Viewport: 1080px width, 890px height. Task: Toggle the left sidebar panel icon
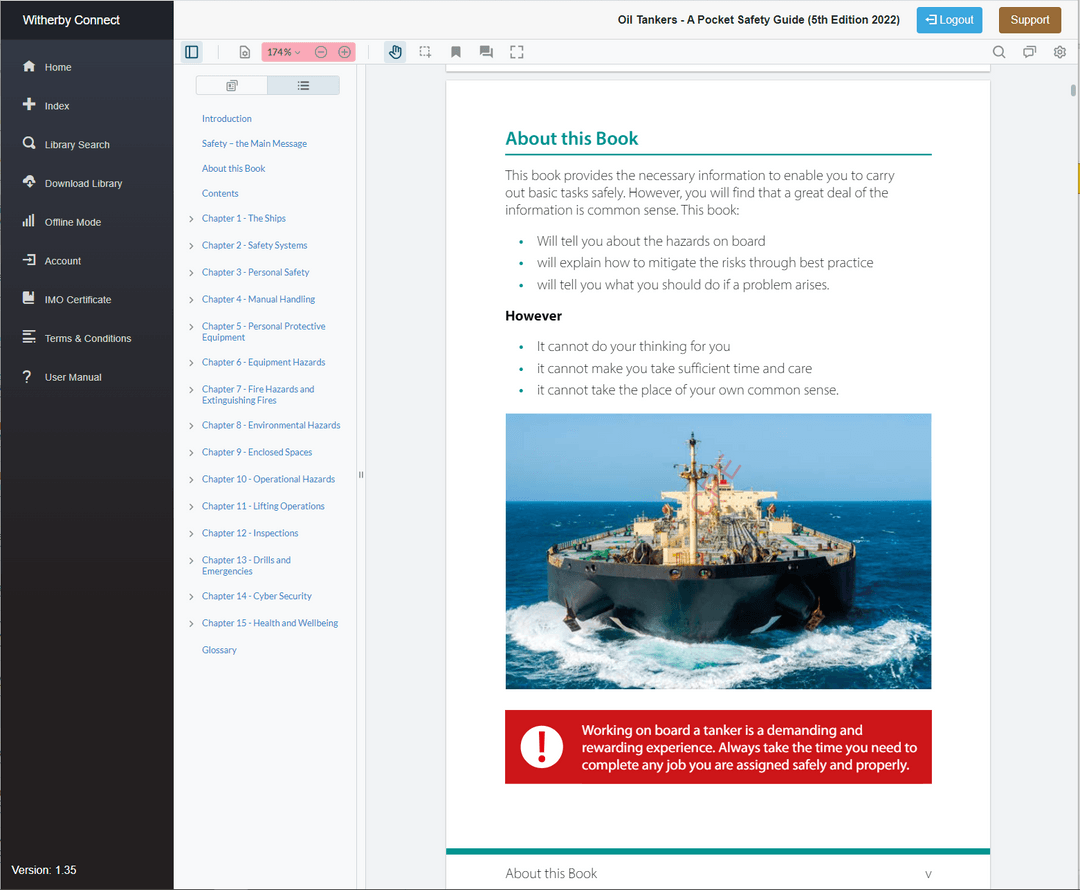(192, 52)
